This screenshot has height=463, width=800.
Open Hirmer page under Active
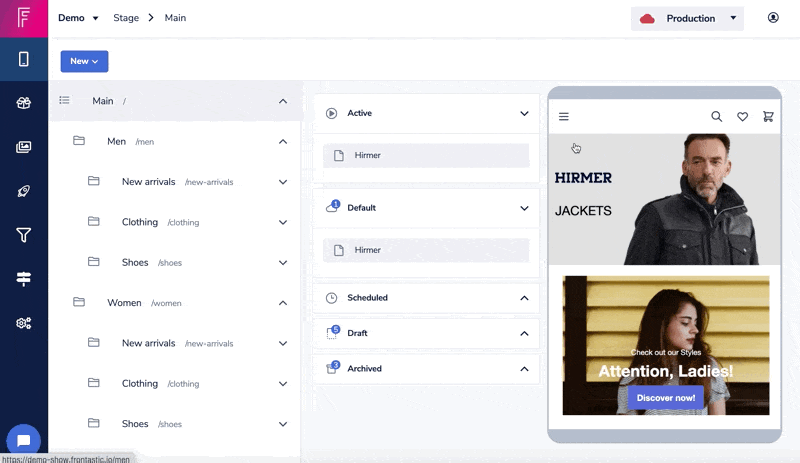tap(426, 155)
